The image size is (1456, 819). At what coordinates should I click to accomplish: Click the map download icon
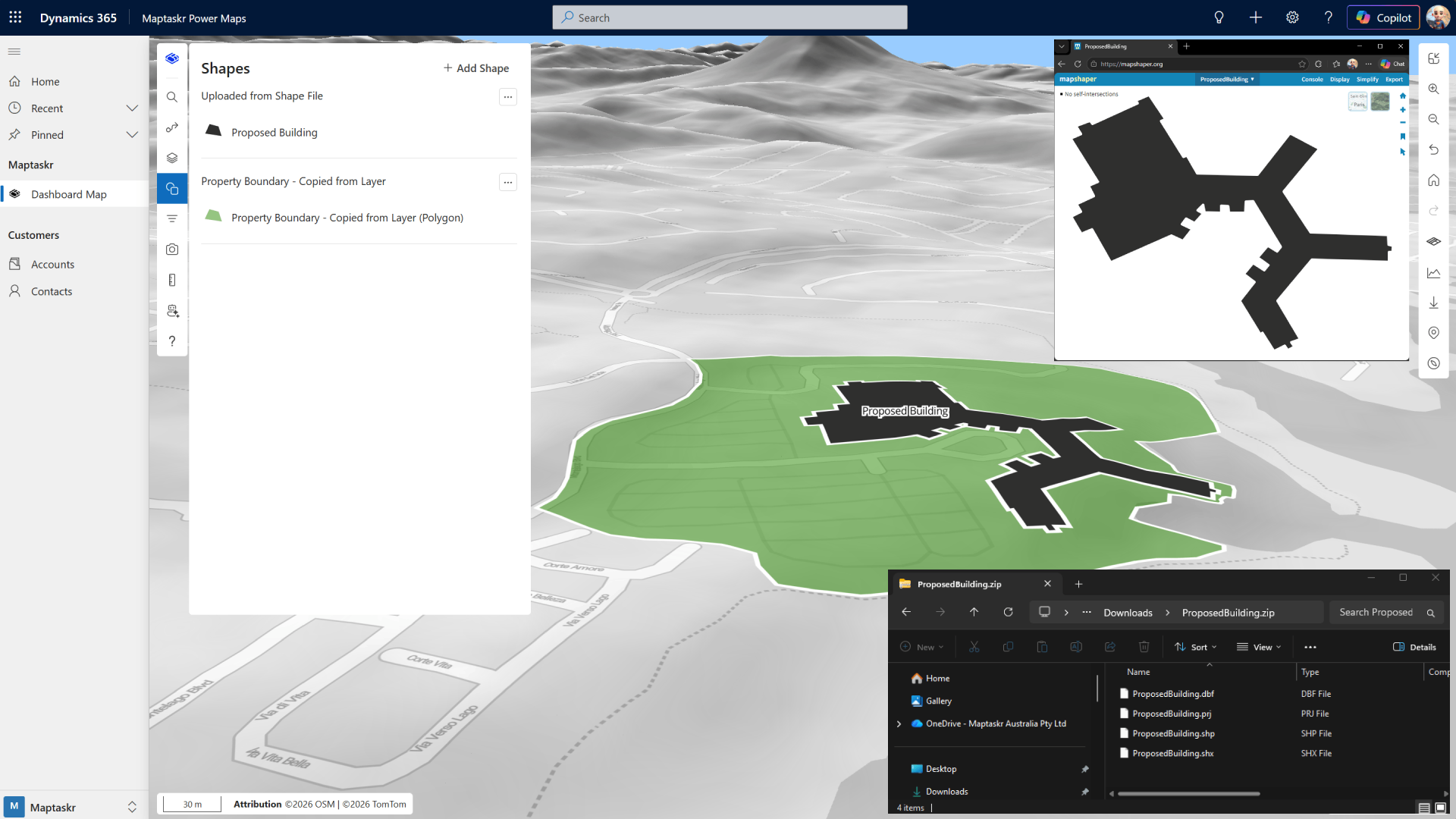coord(1433,303)
